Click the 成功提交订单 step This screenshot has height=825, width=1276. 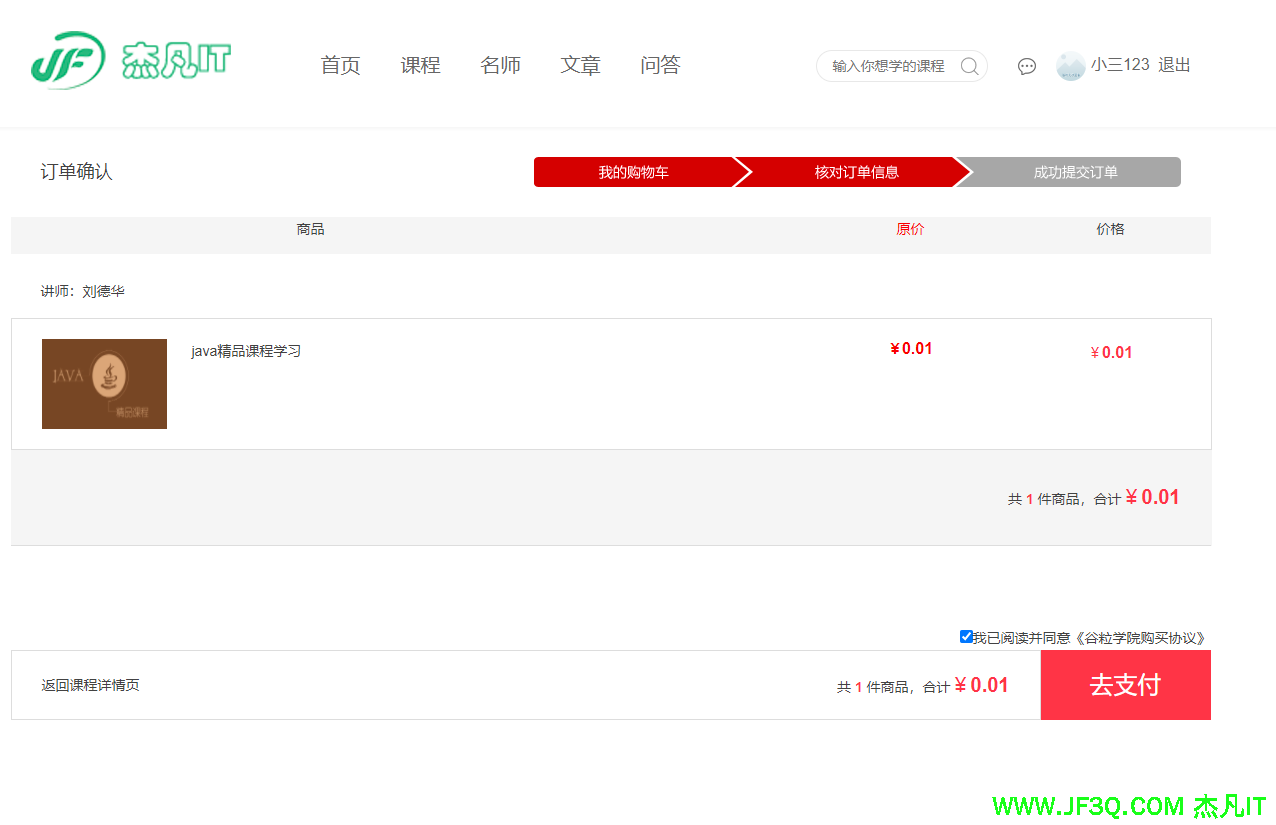click(1075, 172)
